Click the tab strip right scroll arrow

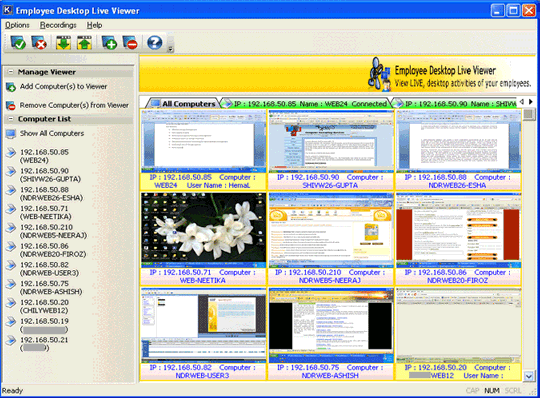pos(531,102)
